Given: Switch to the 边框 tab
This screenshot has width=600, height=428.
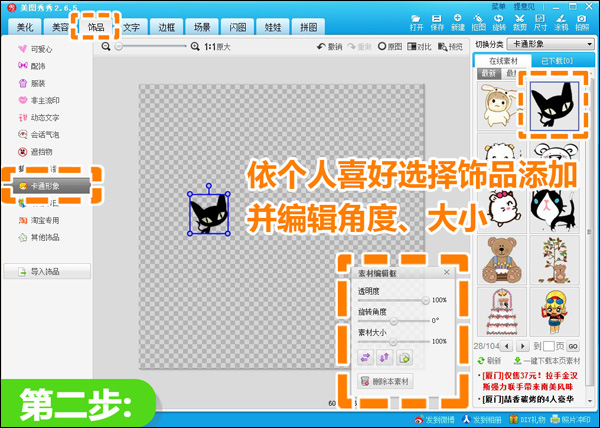Looking at the screenshot, I should click(x=166, y=27).
